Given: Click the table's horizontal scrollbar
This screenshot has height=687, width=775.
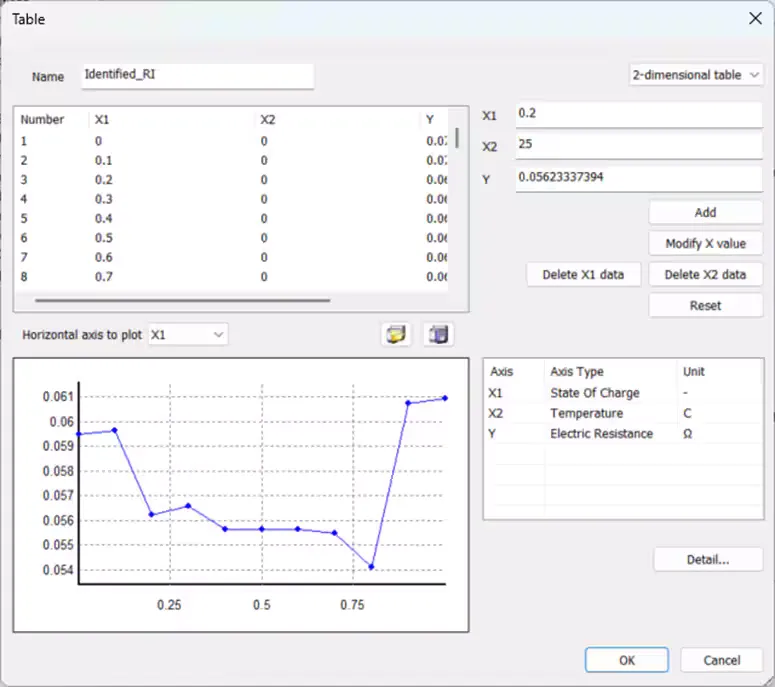Looking at the screenshot, I should coord(182,299).
